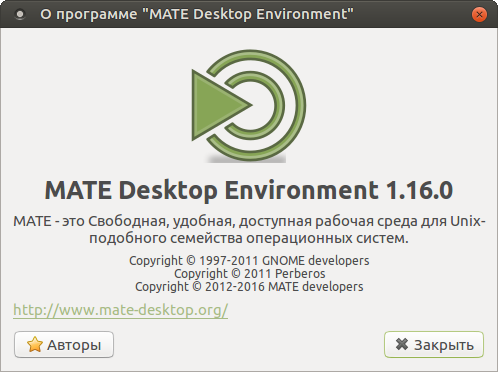The image size is (498, 372).
Task: Click the green MATE logo image
Action: click(x=249, y=106)
